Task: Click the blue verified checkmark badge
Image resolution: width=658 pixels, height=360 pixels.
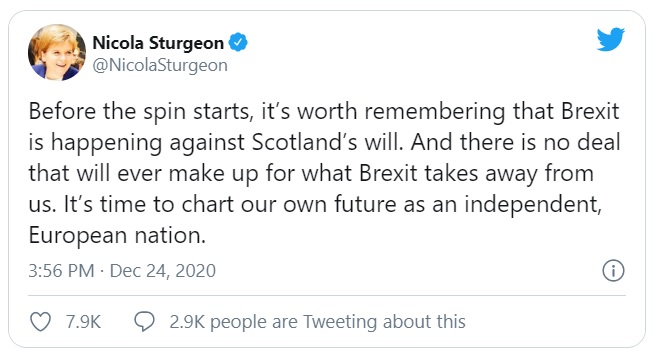Action: 238,42
